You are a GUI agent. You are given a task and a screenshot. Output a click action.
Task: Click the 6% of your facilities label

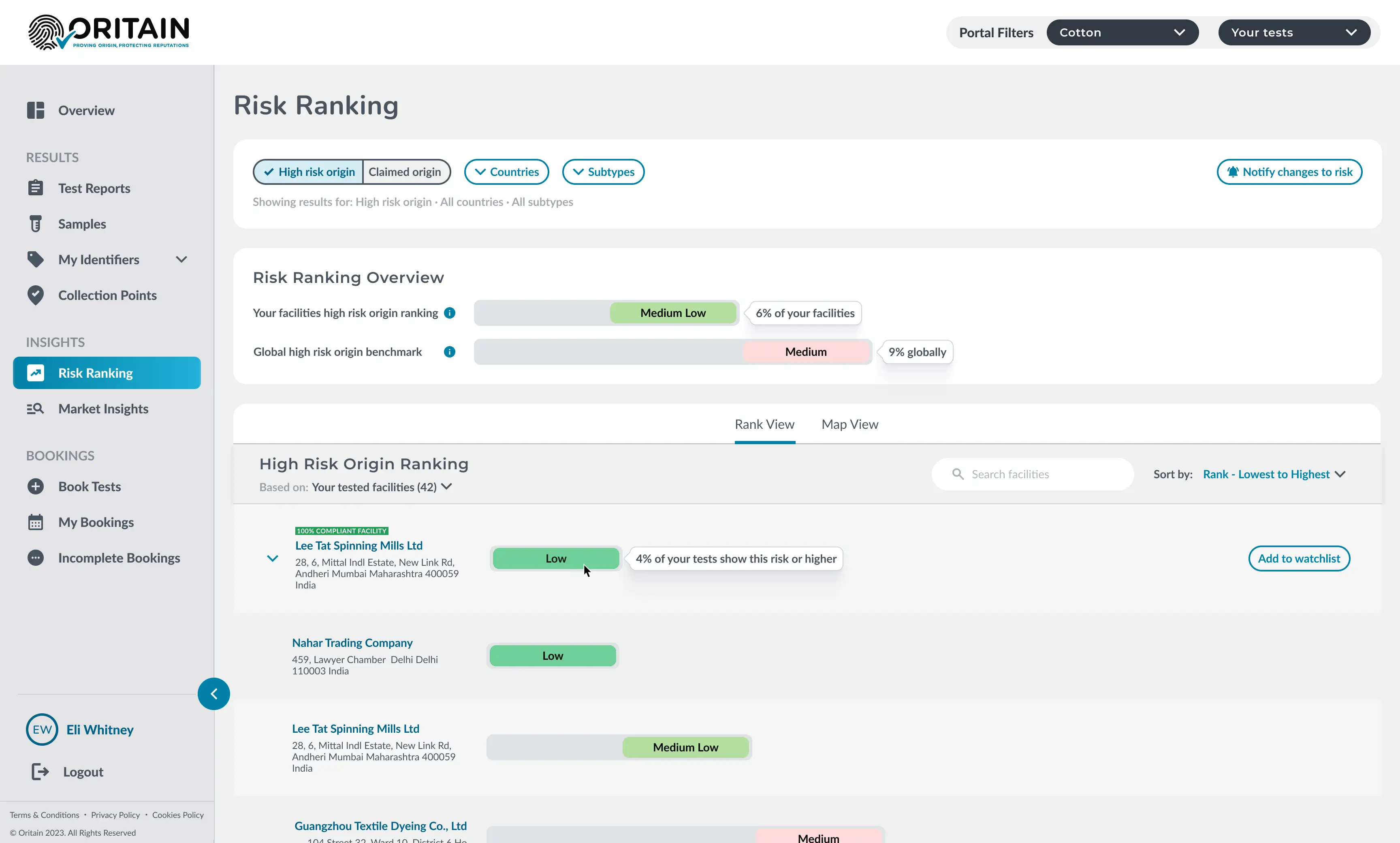[x=805, y=313]
